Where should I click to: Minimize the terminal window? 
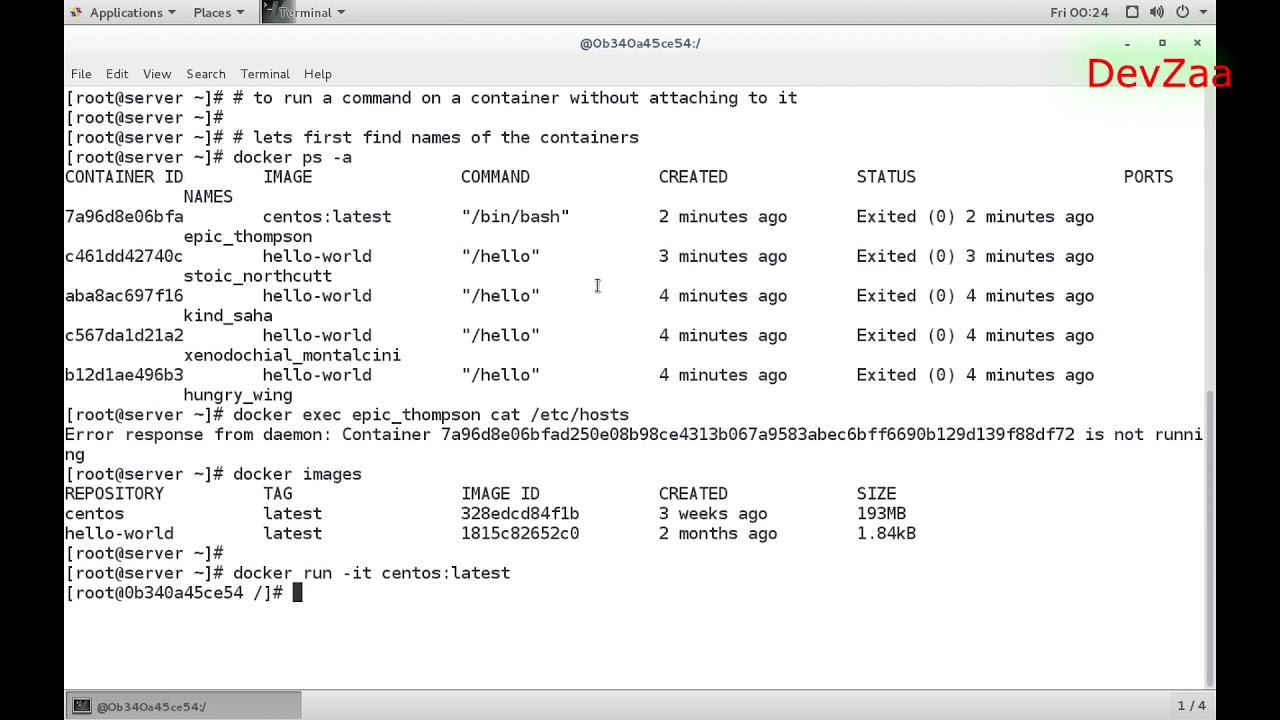(x=1127, y=43)
